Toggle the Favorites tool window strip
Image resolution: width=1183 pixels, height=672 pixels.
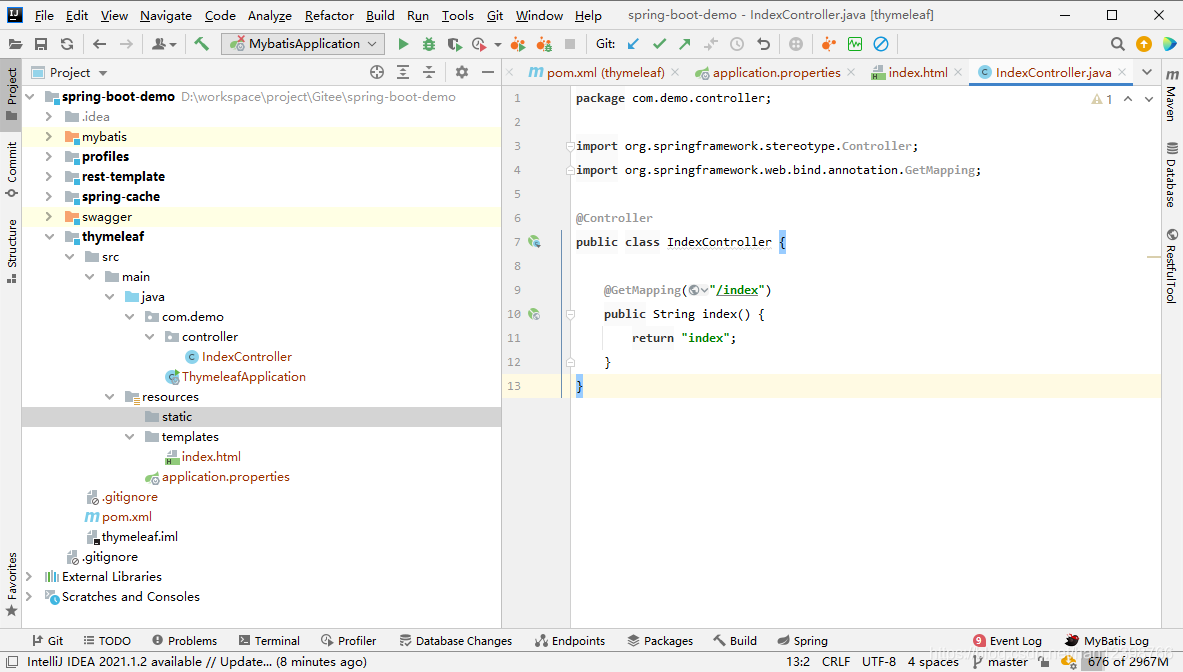pyautogui.click(x=11, y=585)
